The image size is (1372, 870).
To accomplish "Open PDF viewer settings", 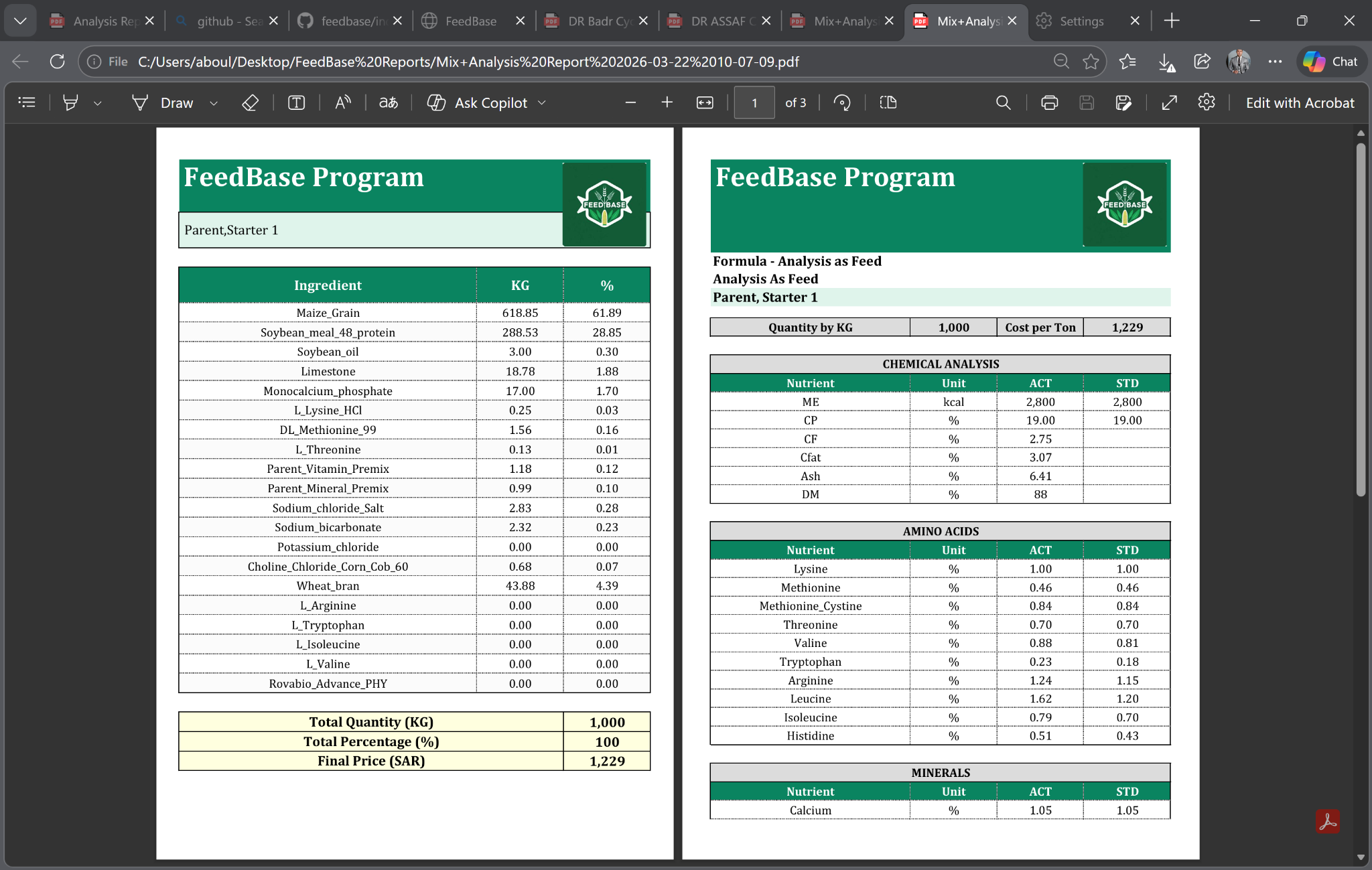I will coord(1207,102).
